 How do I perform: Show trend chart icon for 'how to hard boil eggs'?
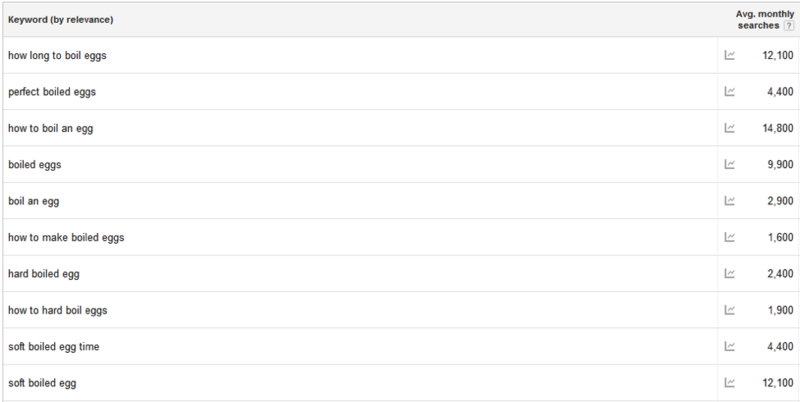coord(730,310)
